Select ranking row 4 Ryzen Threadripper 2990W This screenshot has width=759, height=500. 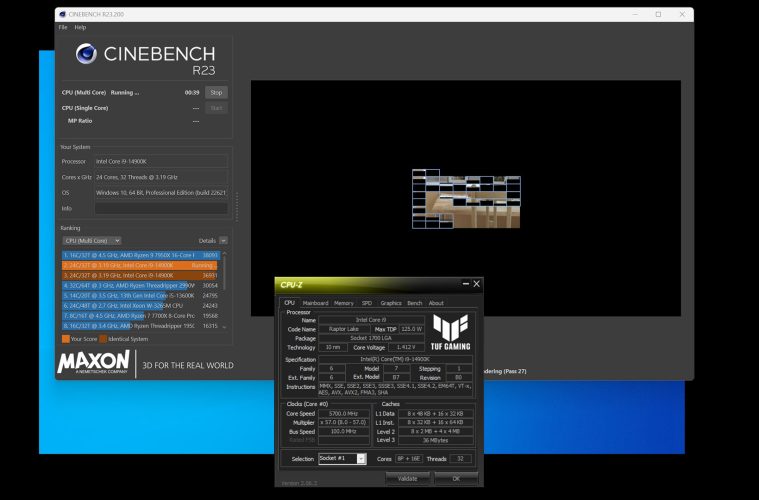click(141, 286)
